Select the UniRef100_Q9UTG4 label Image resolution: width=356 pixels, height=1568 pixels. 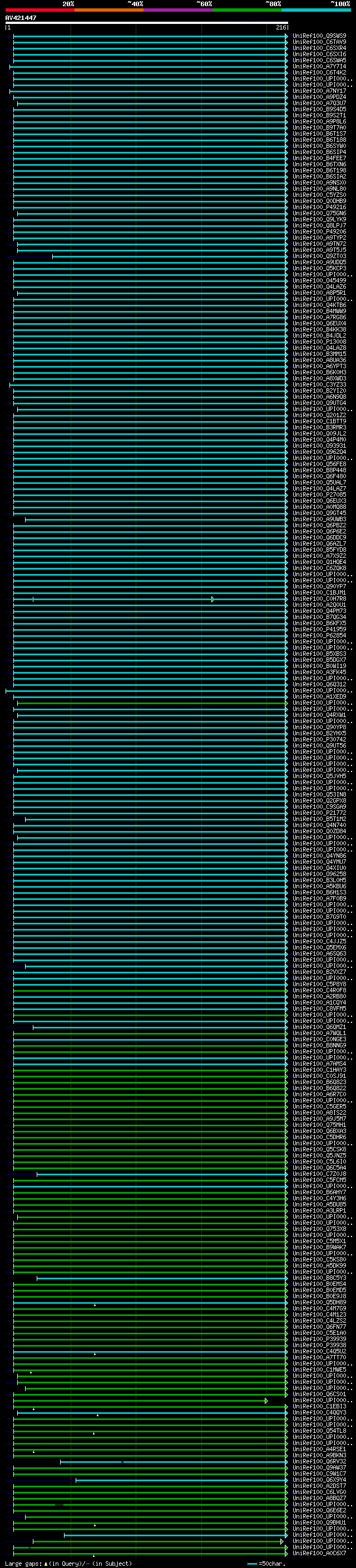319,403
